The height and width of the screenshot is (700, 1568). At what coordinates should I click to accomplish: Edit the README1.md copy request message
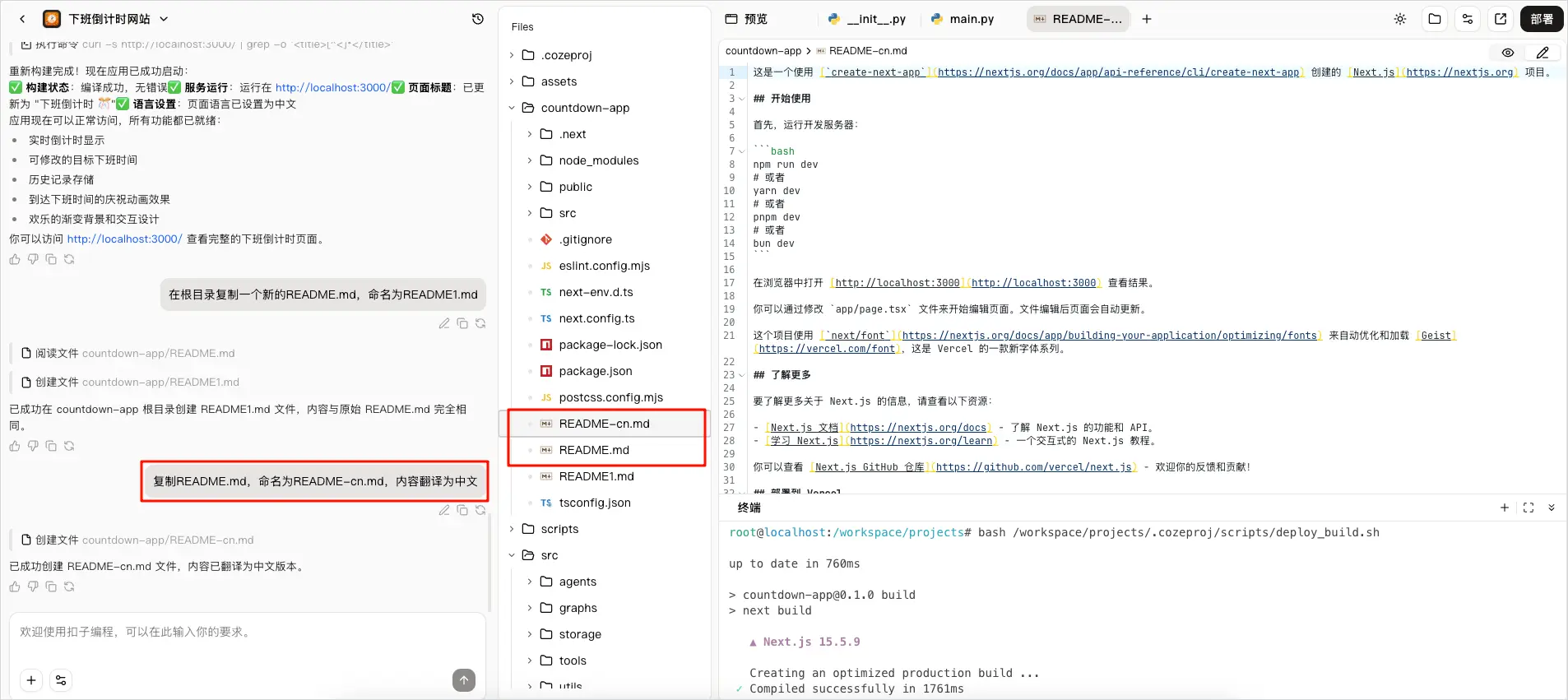point(444,323)
